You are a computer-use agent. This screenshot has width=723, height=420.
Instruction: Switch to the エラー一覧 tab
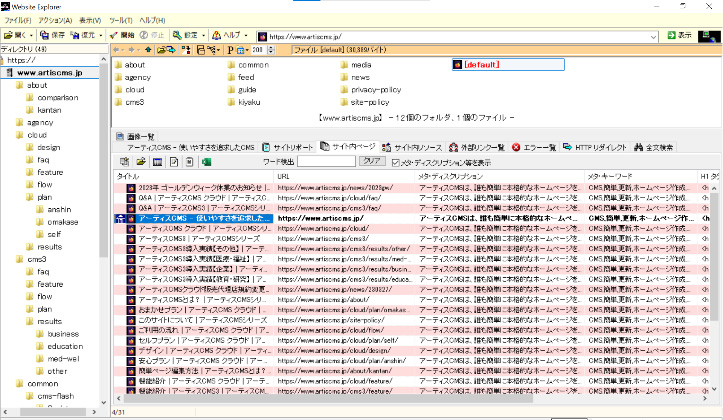(x=534, y=148)
